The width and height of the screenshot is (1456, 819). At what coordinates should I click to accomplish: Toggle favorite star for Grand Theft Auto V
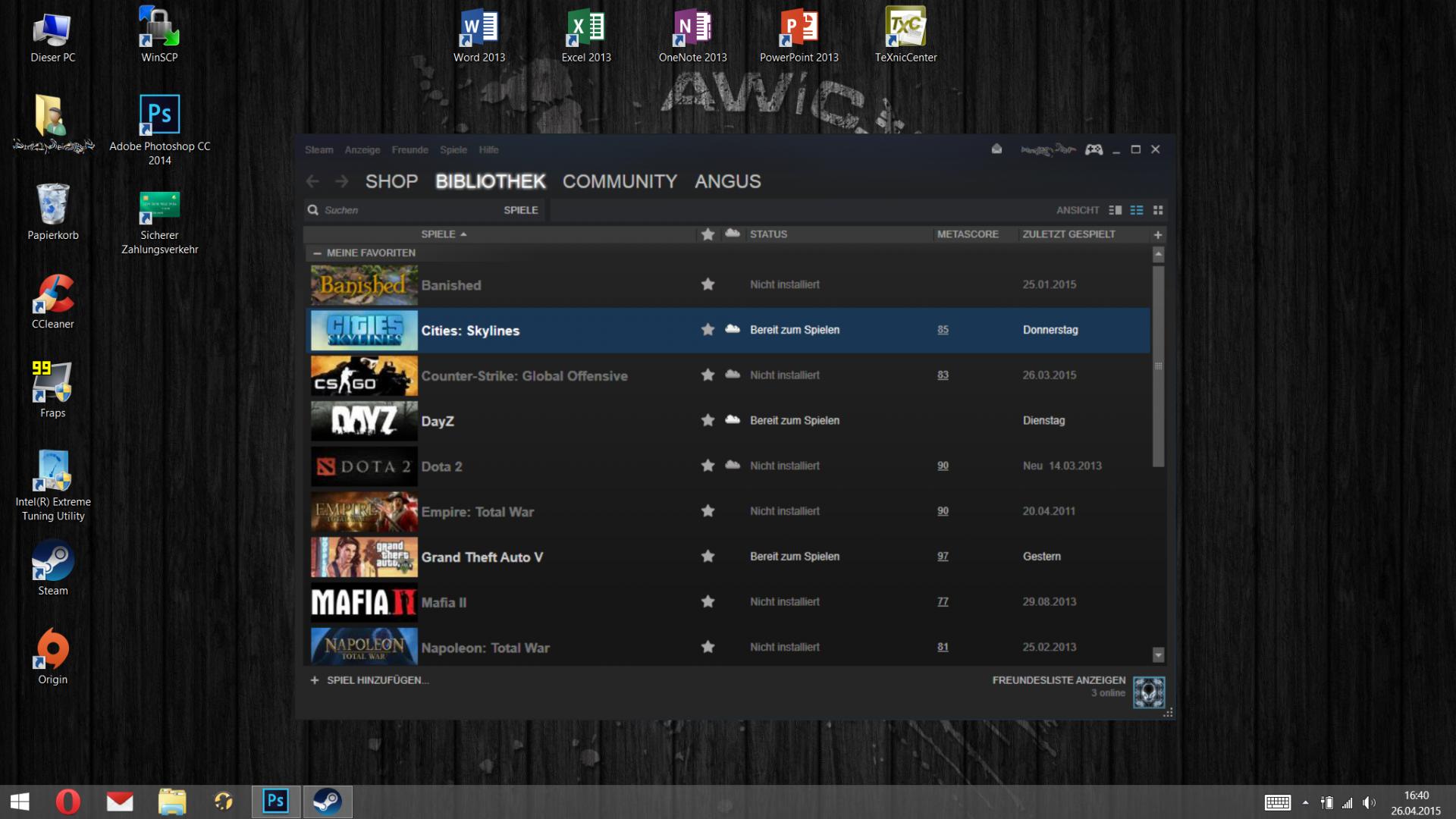click(x=708, y=557)
